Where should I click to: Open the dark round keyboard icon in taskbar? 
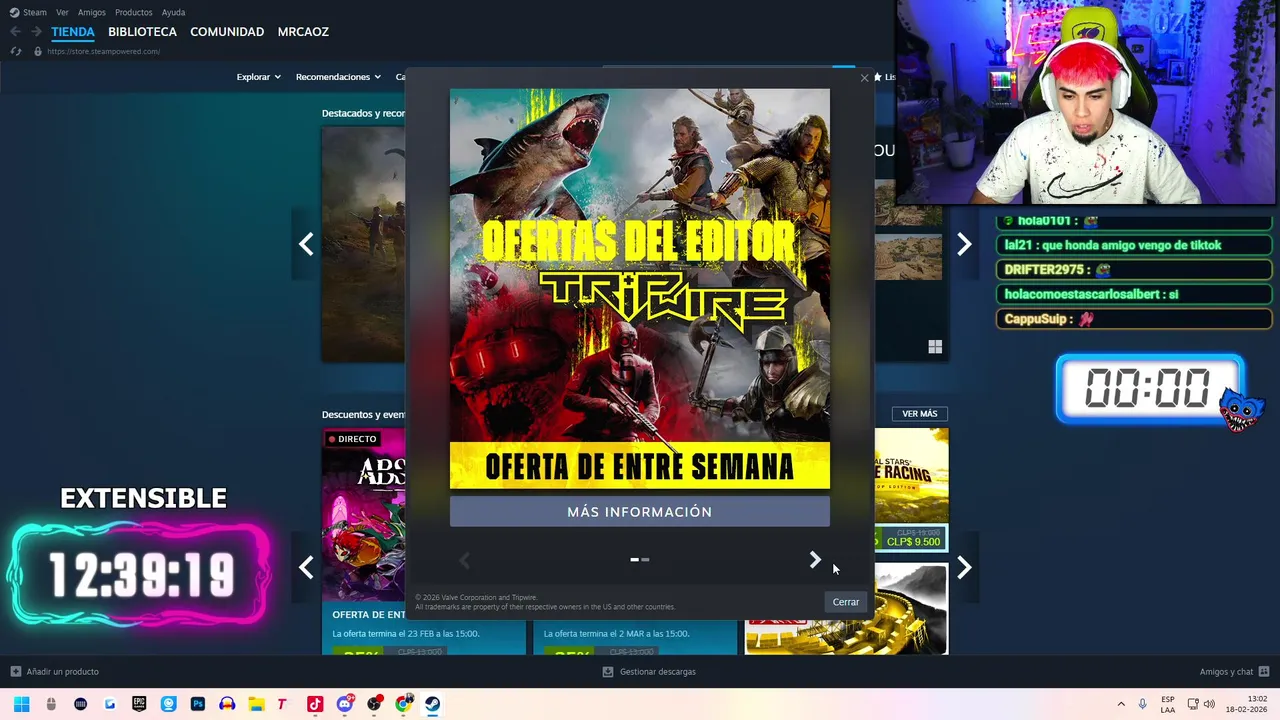(x=81, y=704)
